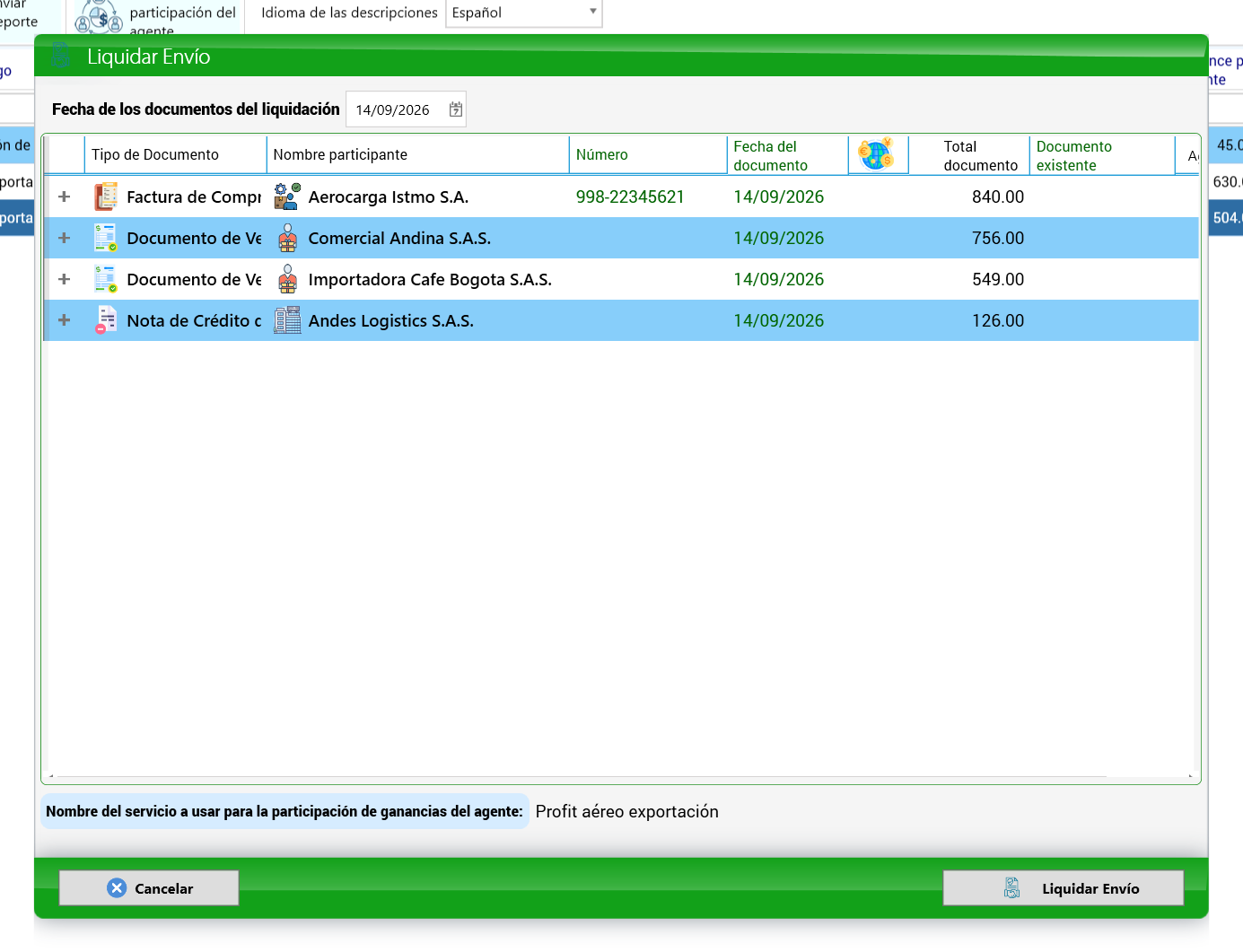The width and height of the screenshot is (1243, 952).
Task: Click the Comercial Andina sales document icon
Action: coord(106,238)
